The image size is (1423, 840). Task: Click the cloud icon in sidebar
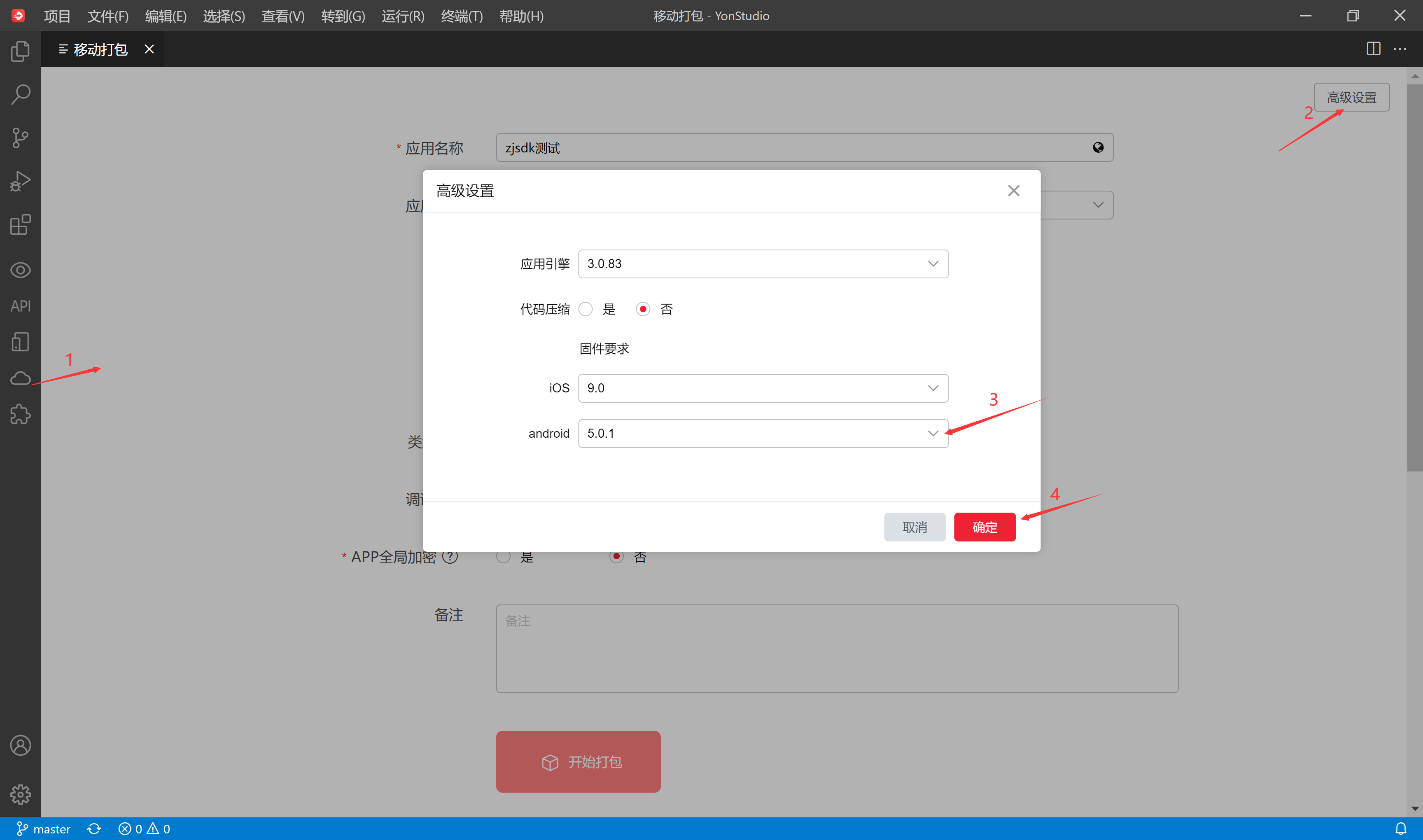(x=20, y=378)
